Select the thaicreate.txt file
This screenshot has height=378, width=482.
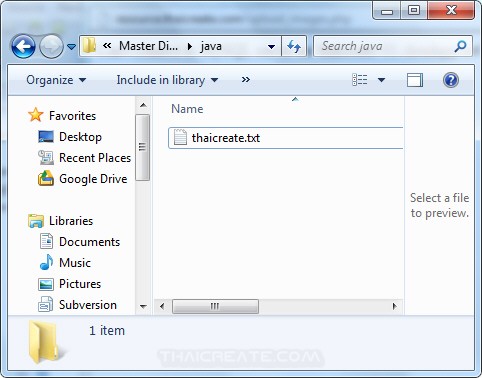[286, 138]
